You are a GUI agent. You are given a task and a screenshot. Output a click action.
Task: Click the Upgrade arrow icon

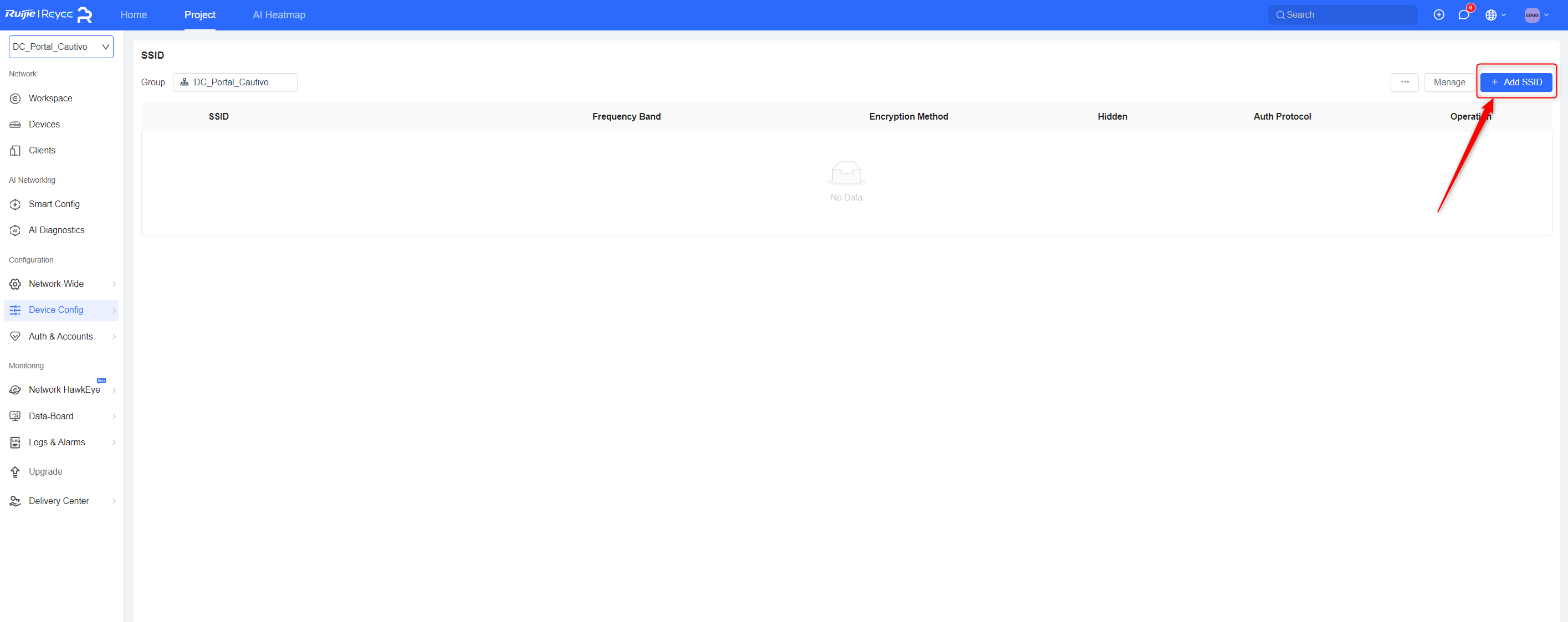pos(15,472)
